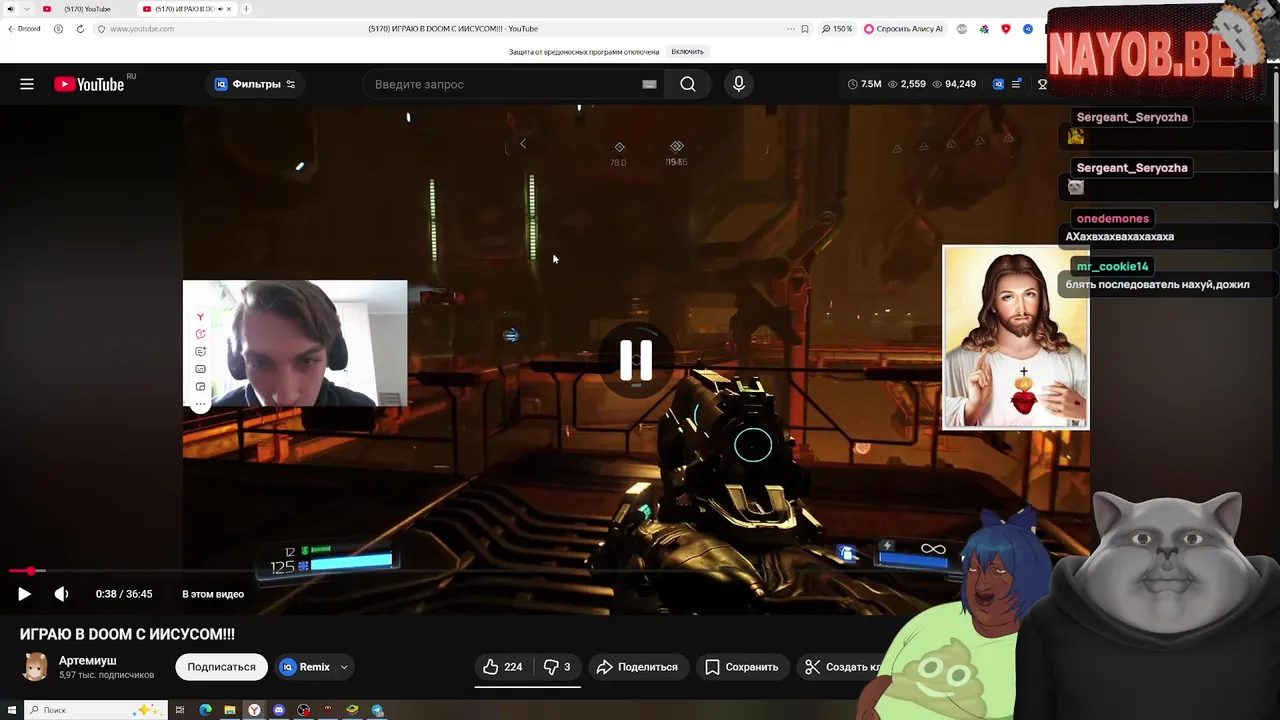
Task: Click the 5,97 тыс. подписчиков text
Action: pos(106,675)
